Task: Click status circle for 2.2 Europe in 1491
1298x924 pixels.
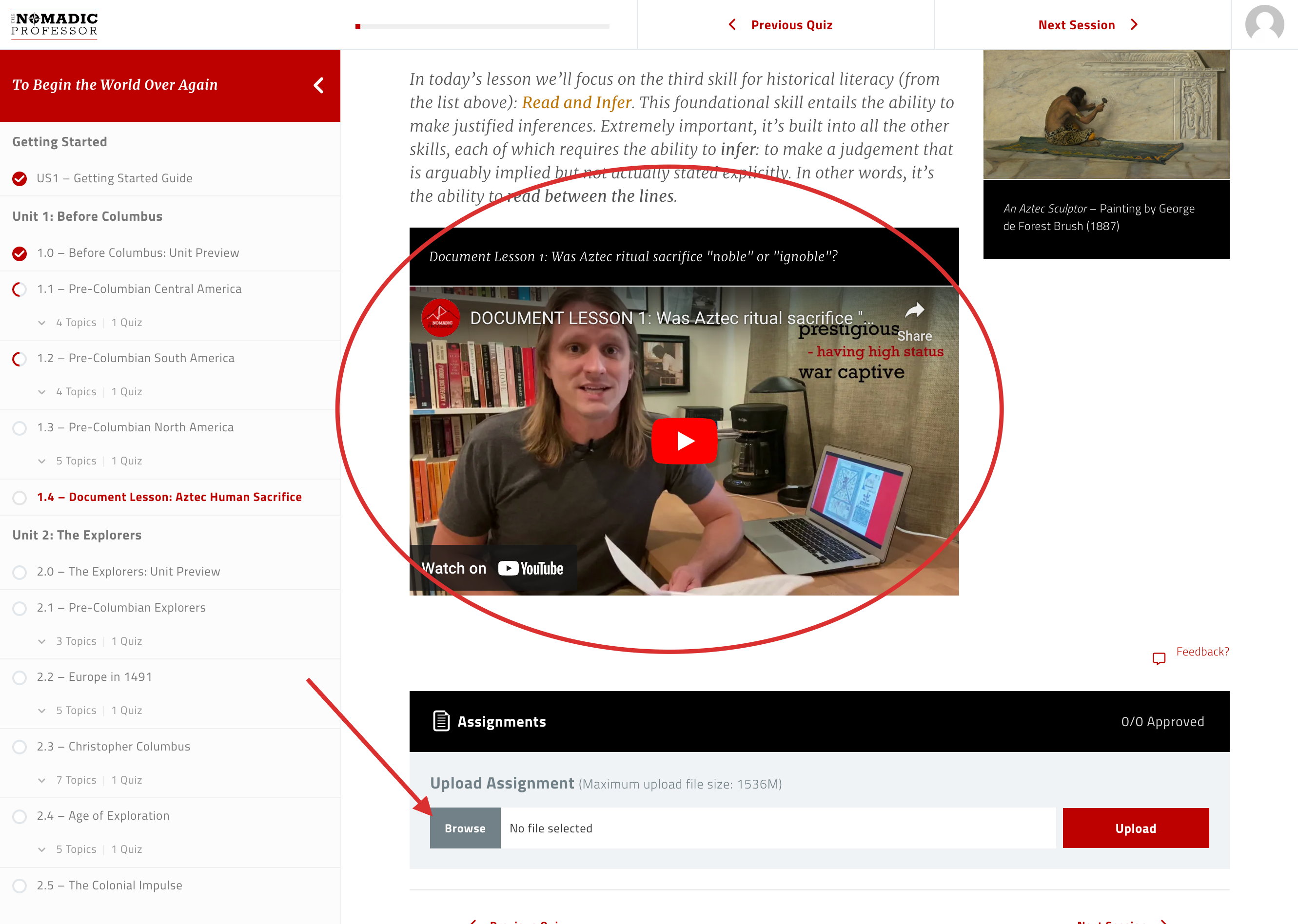Action: coord(20,677)
